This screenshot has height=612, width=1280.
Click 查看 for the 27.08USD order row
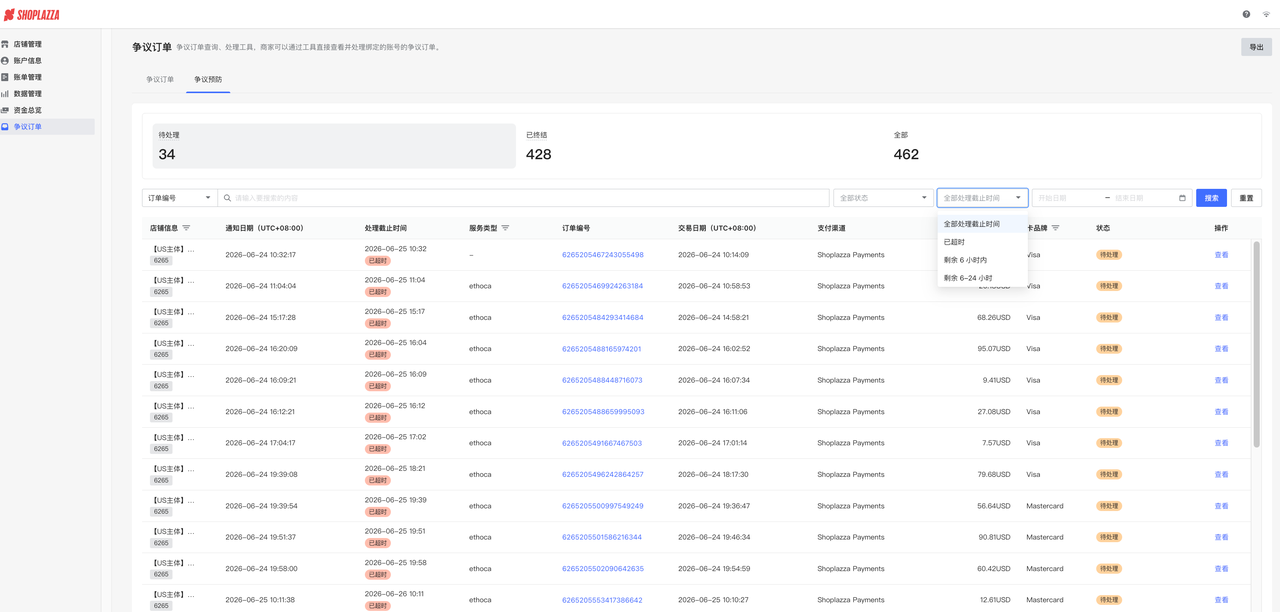(1221, 412)
